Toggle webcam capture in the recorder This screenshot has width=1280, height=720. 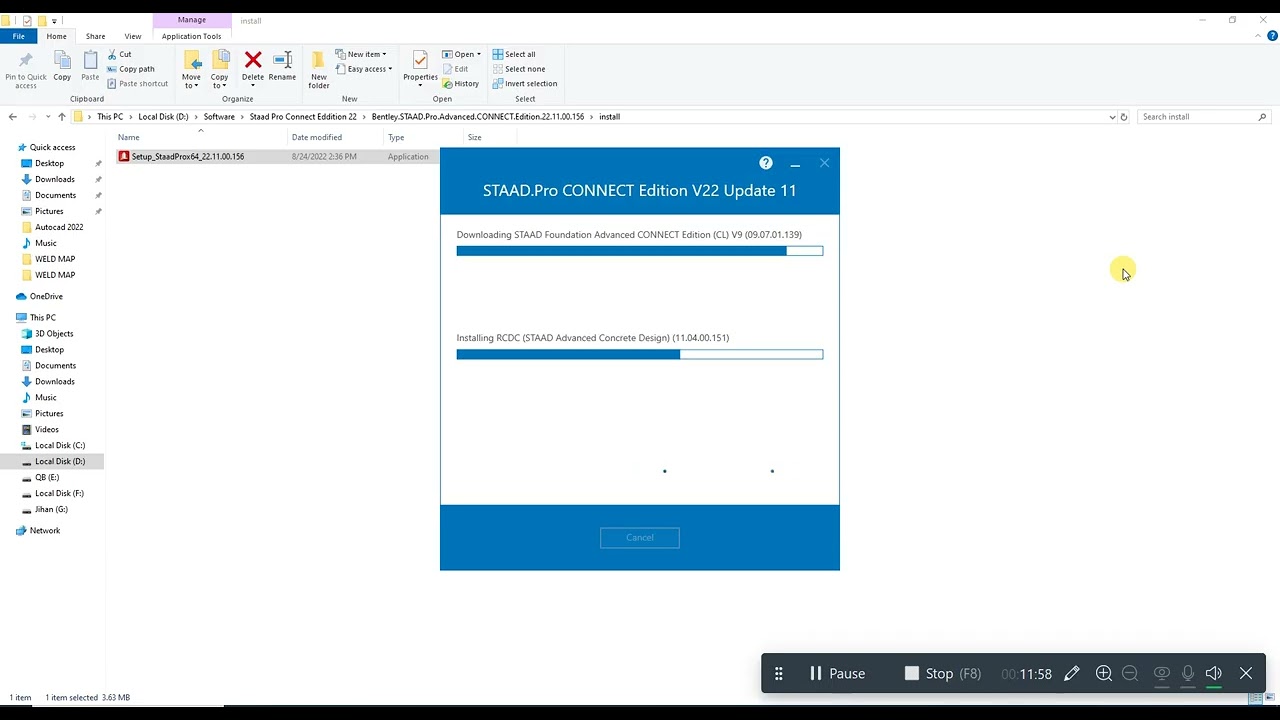coord(1161,674)
